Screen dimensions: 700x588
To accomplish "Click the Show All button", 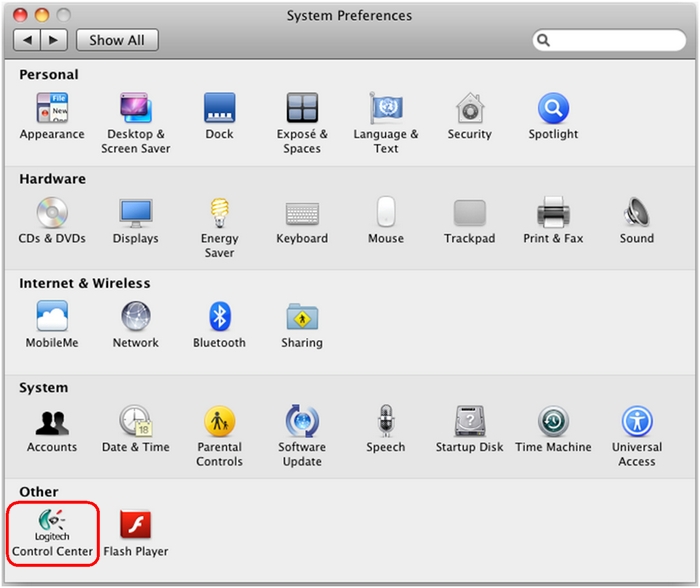I will tap(117, 40).
